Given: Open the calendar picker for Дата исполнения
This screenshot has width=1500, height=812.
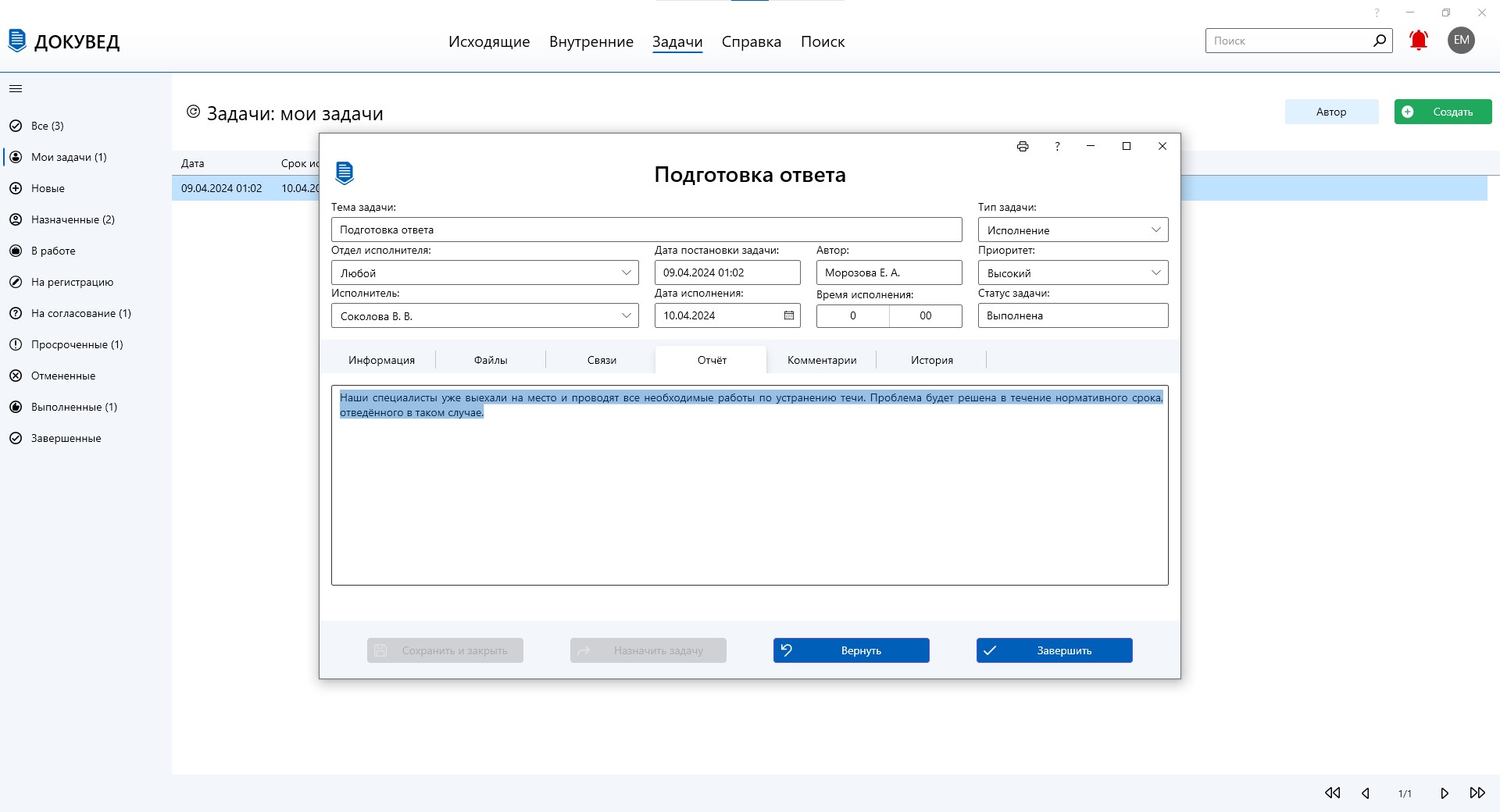Looking at the screenshot, I should pos(789,315).
